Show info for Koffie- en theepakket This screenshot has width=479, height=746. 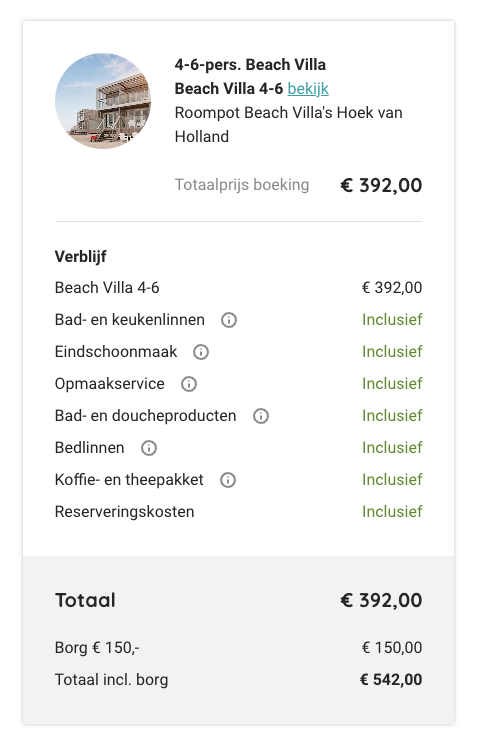click(x=228, y=480)
